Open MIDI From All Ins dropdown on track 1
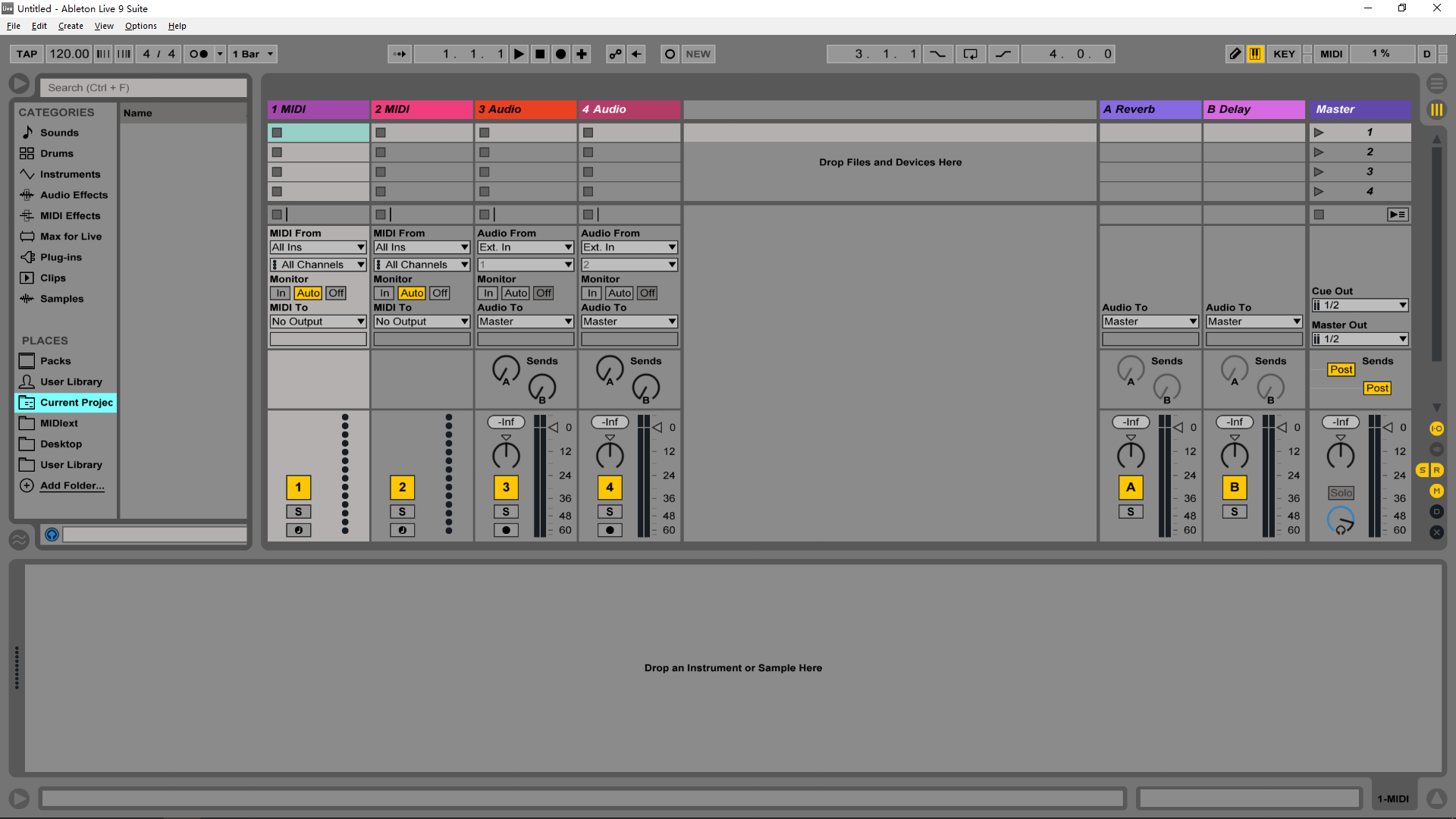 pyautogui.click(x=318, y=247)
